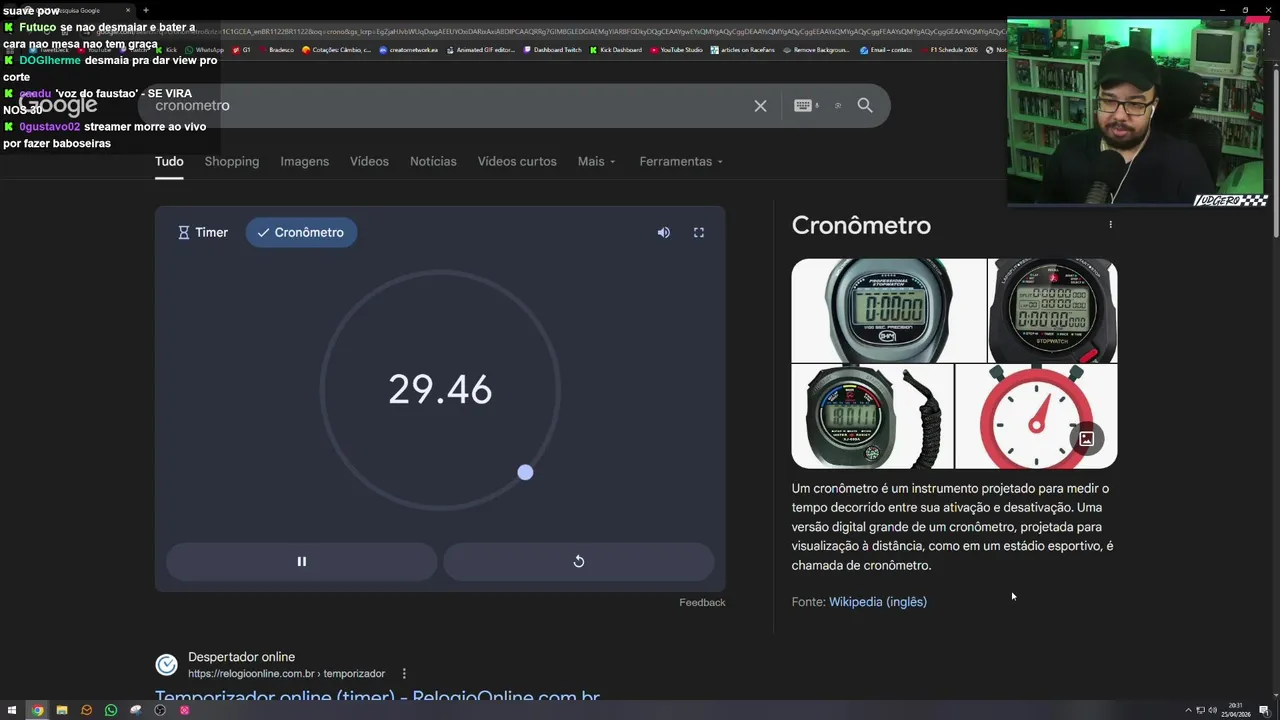
Task: Open the Bradesco bookmark
Action: (x=277, y=50)
